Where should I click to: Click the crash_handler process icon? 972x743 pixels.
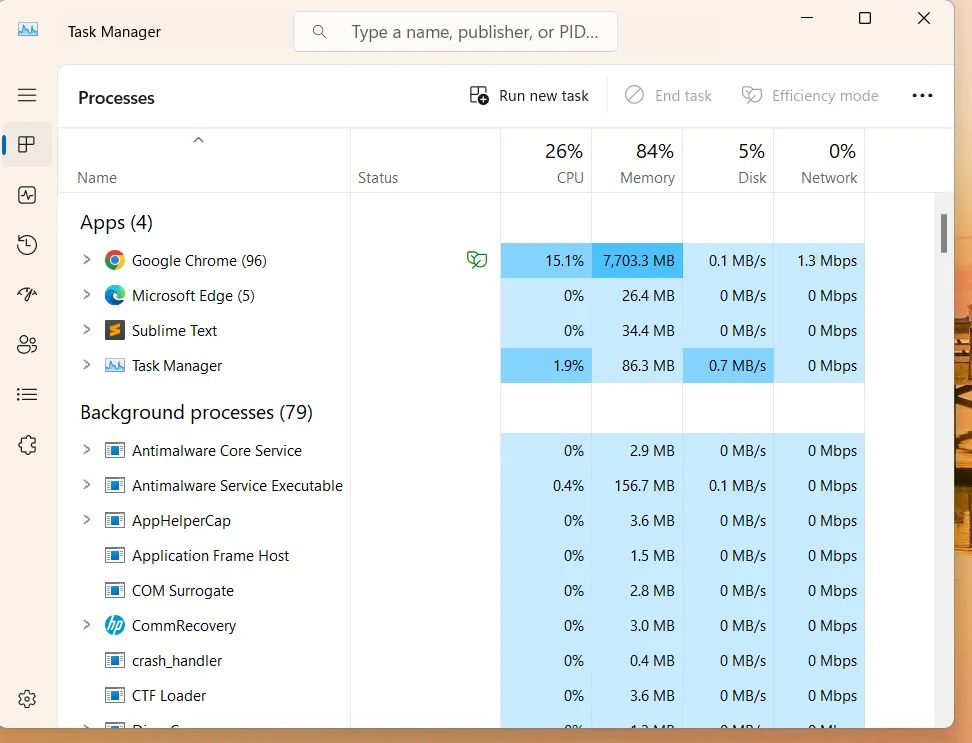[x=115, y=661]
